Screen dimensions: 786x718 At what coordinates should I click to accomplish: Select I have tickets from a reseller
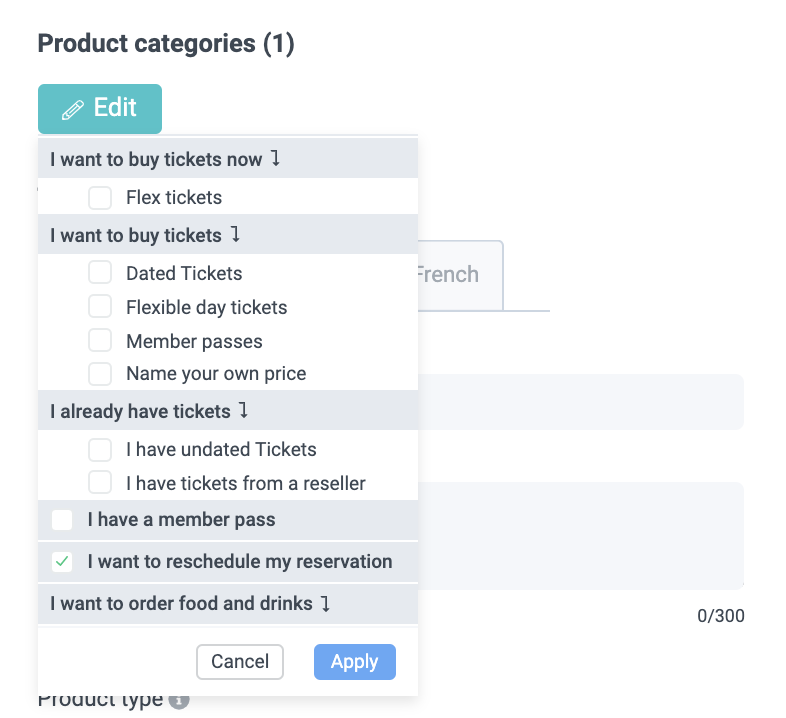point(100,483)
